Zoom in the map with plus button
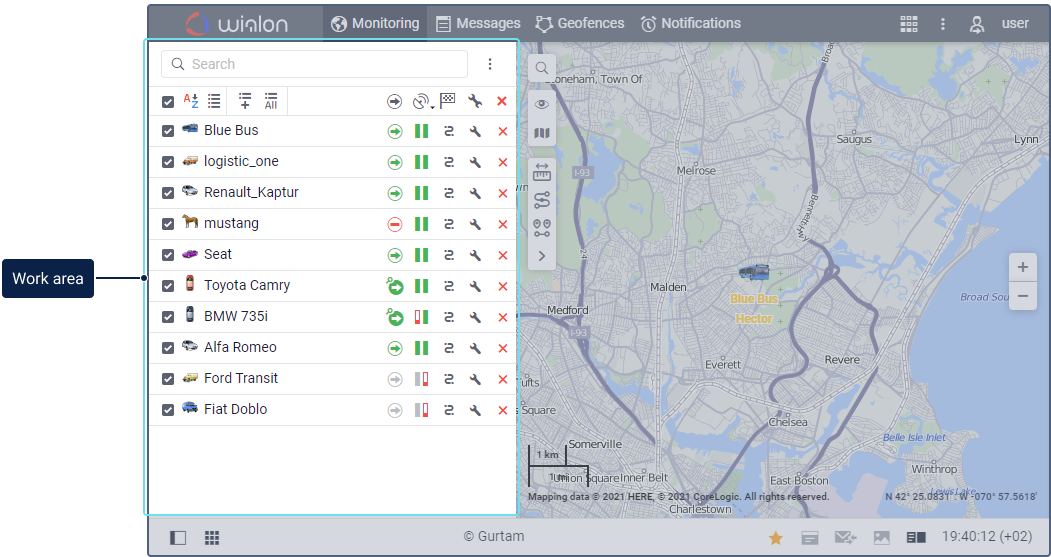1051x557 pixels. coord(1022,268)
